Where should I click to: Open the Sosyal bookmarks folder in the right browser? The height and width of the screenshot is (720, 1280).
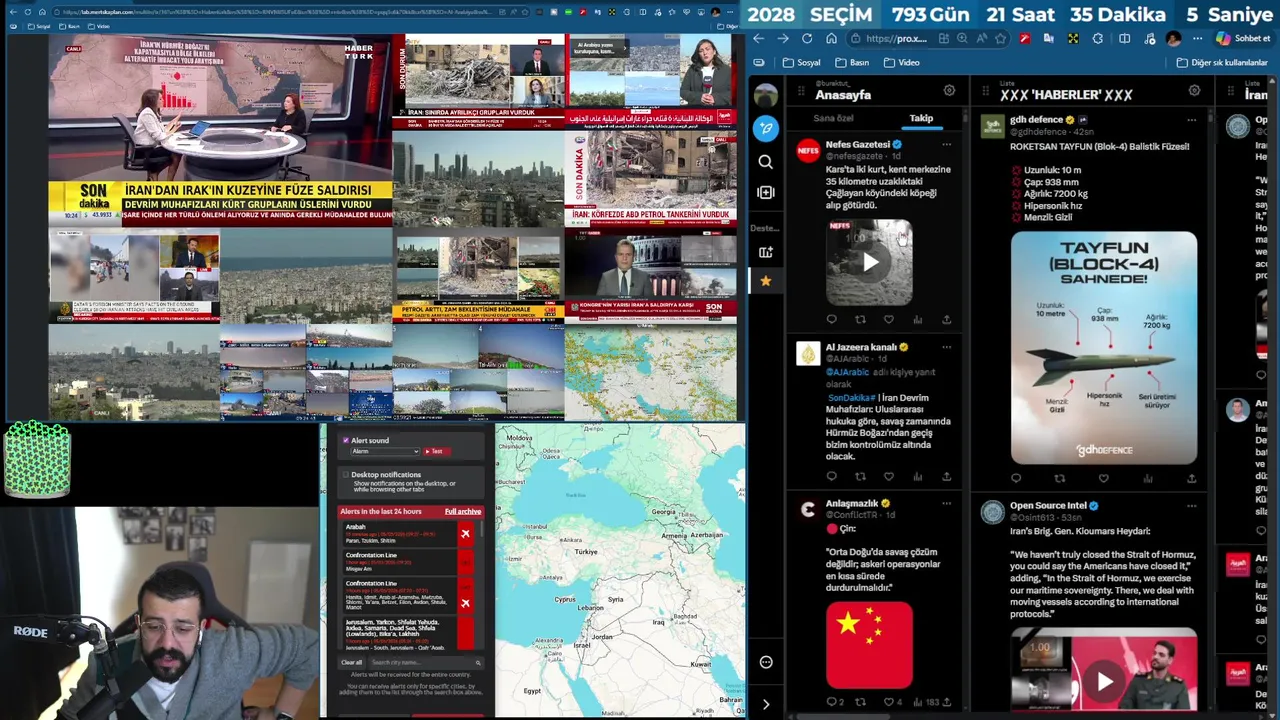[801, 62]
